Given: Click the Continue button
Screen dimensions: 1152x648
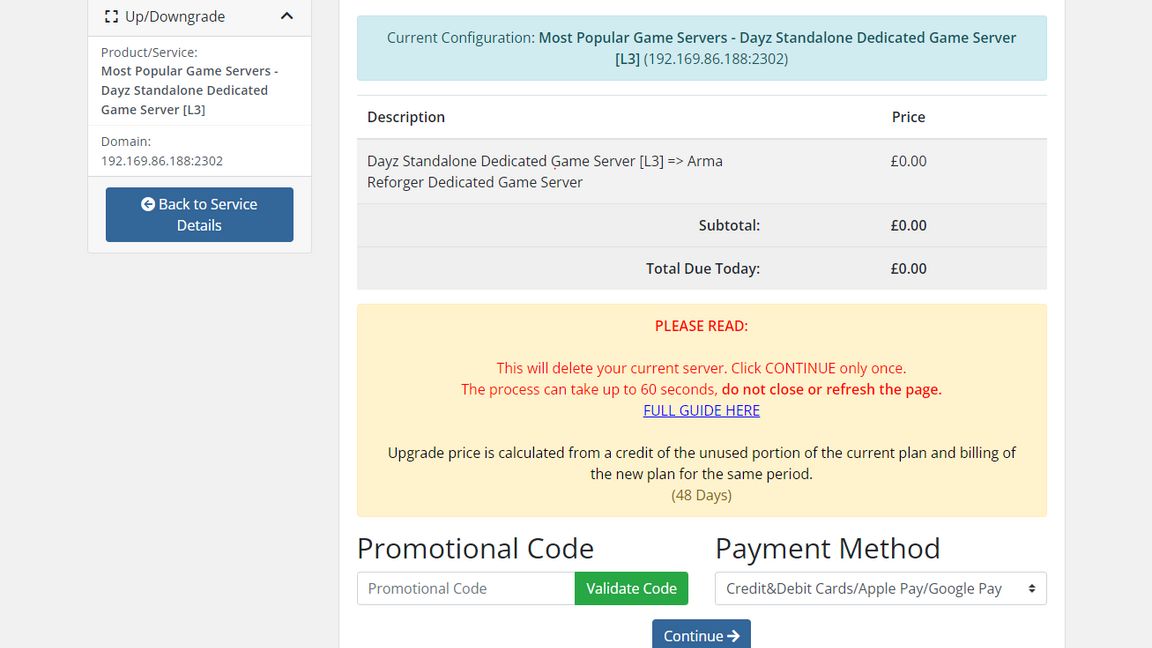Looking at the screenshot, I should [701, 635].
